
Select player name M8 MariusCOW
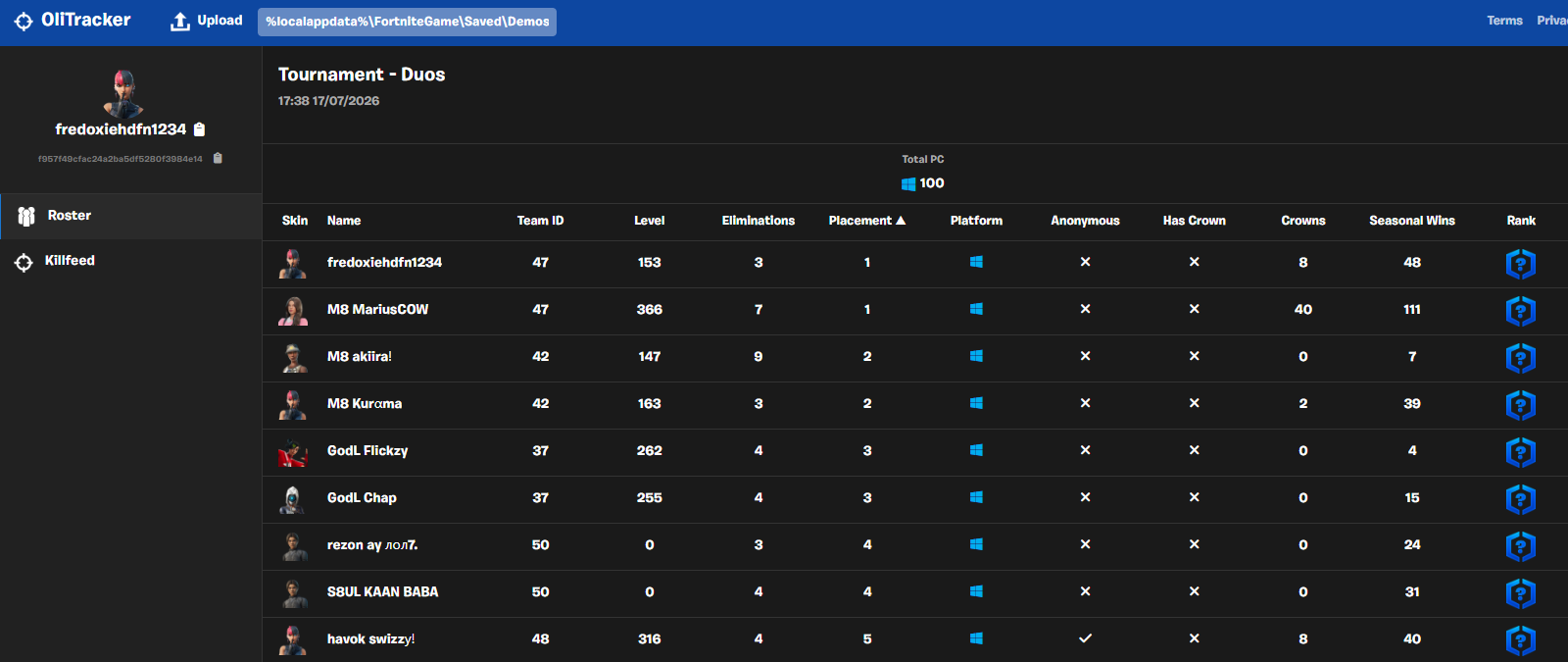click(377, 309)
